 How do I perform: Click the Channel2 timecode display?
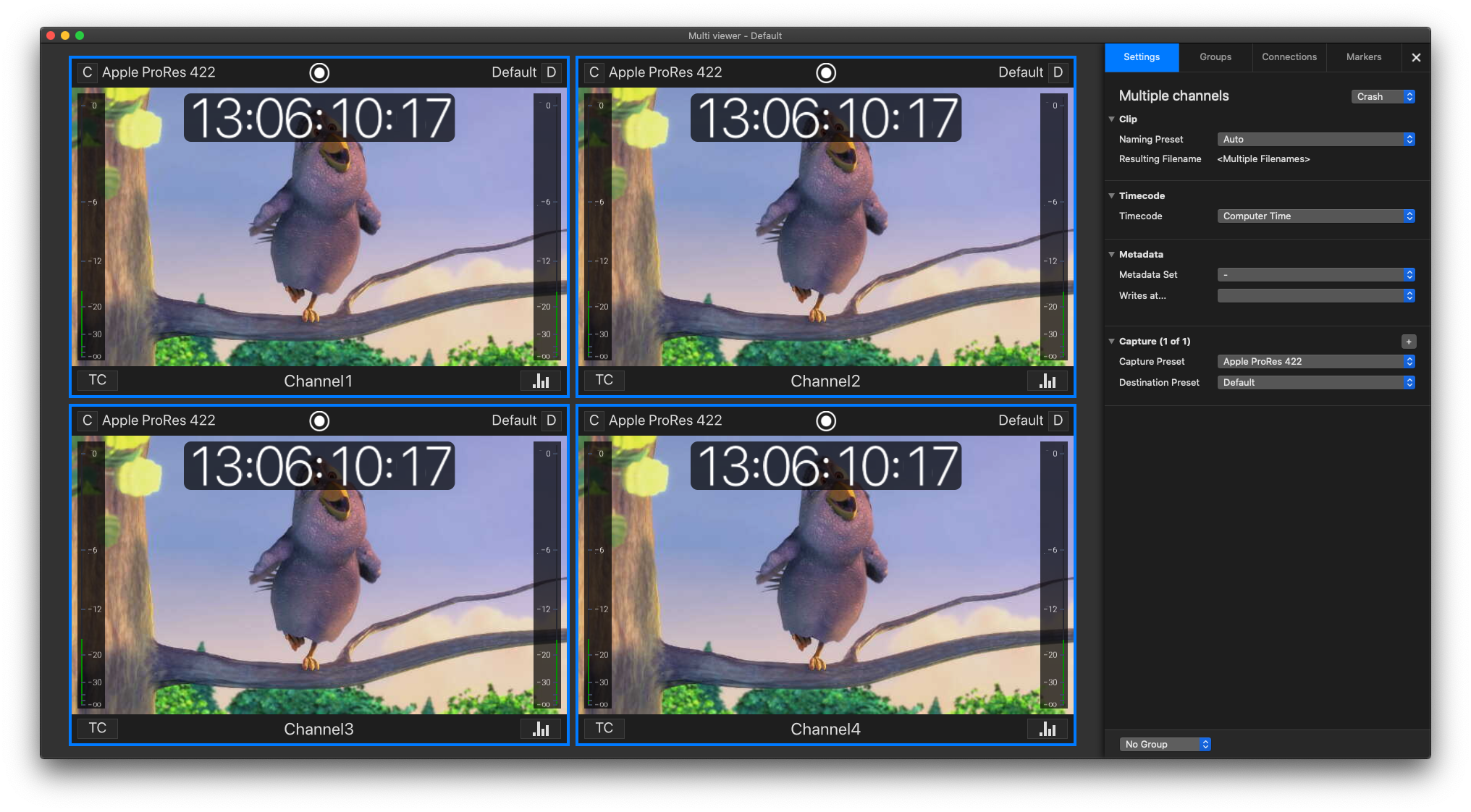tap(826, 118)
